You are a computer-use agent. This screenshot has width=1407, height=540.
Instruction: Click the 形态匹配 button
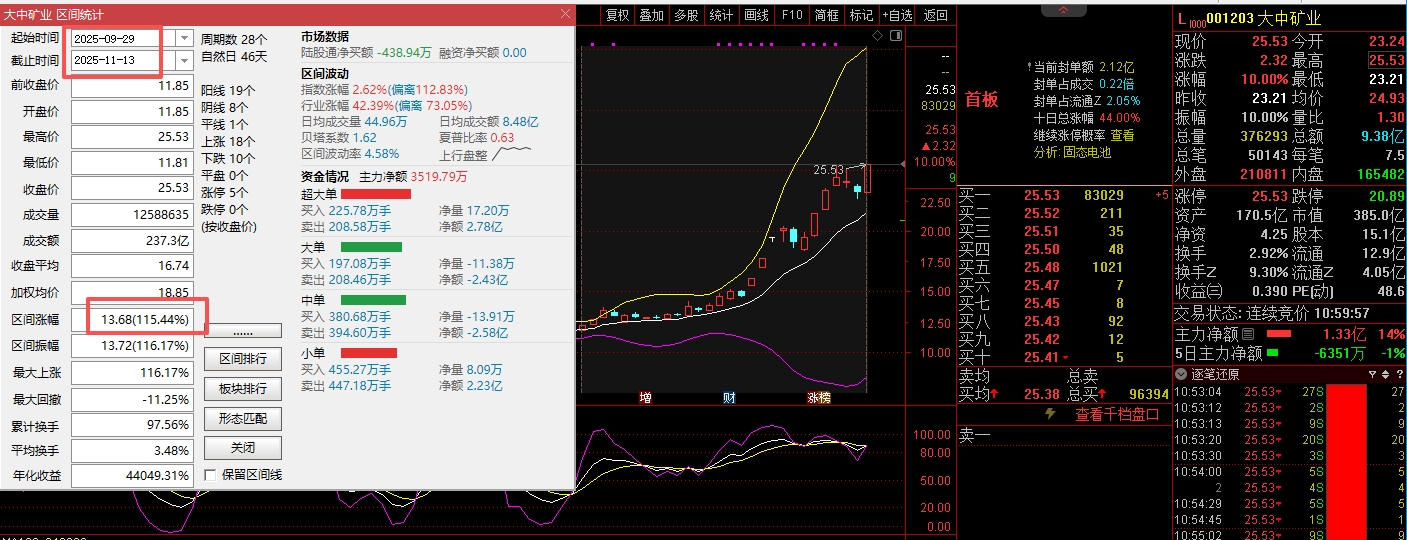242,419
